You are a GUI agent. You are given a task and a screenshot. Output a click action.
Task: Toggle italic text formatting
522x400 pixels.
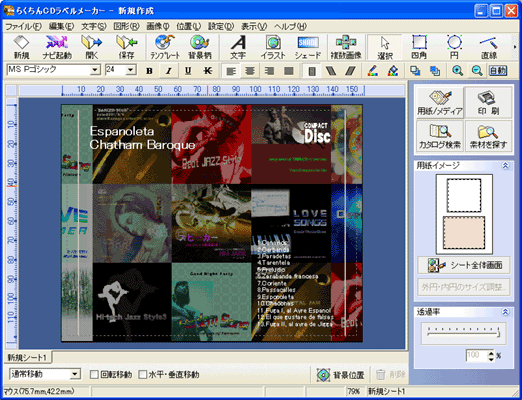pyautogui.click(x=169, y=71)
